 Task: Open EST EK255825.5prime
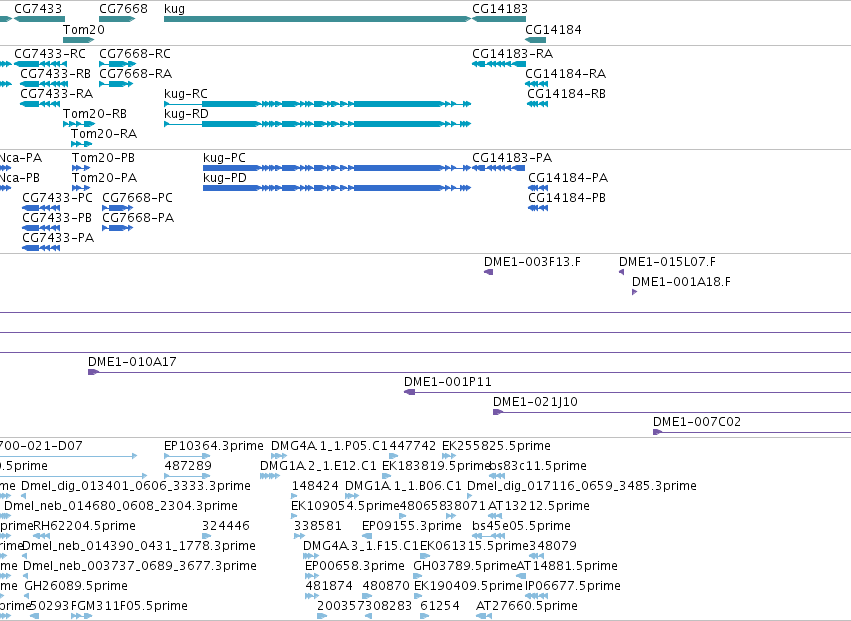[x=496, y=446]
